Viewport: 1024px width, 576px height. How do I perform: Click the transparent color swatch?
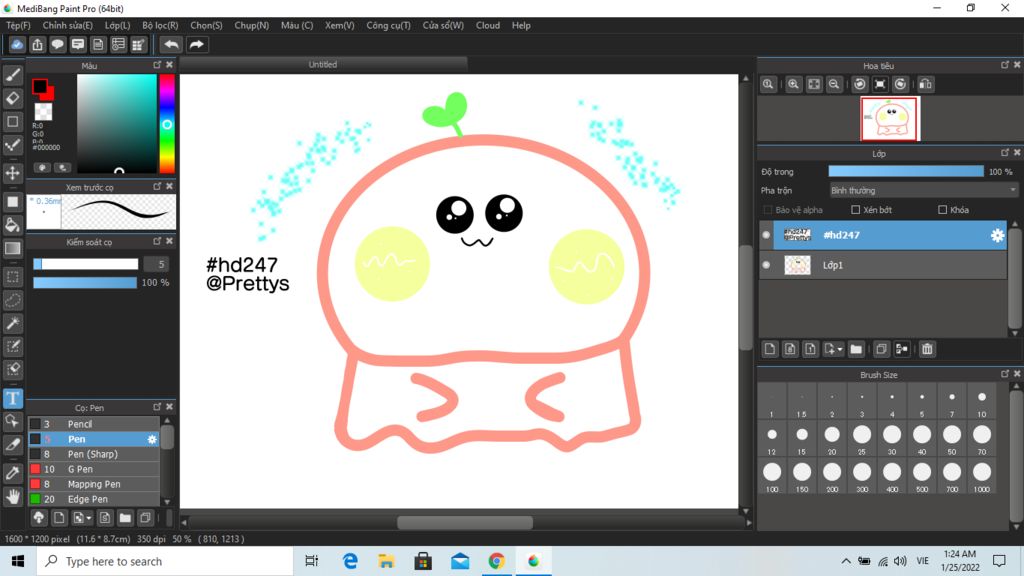point(43,112)
